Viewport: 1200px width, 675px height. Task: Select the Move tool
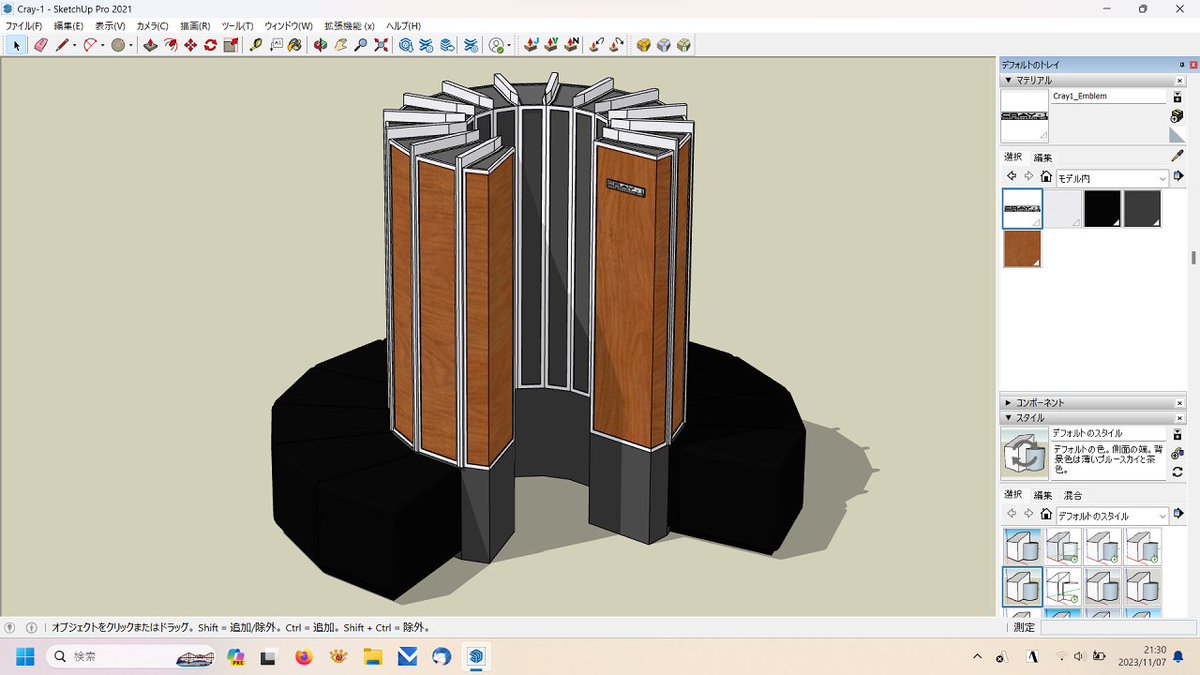[190, 45]
